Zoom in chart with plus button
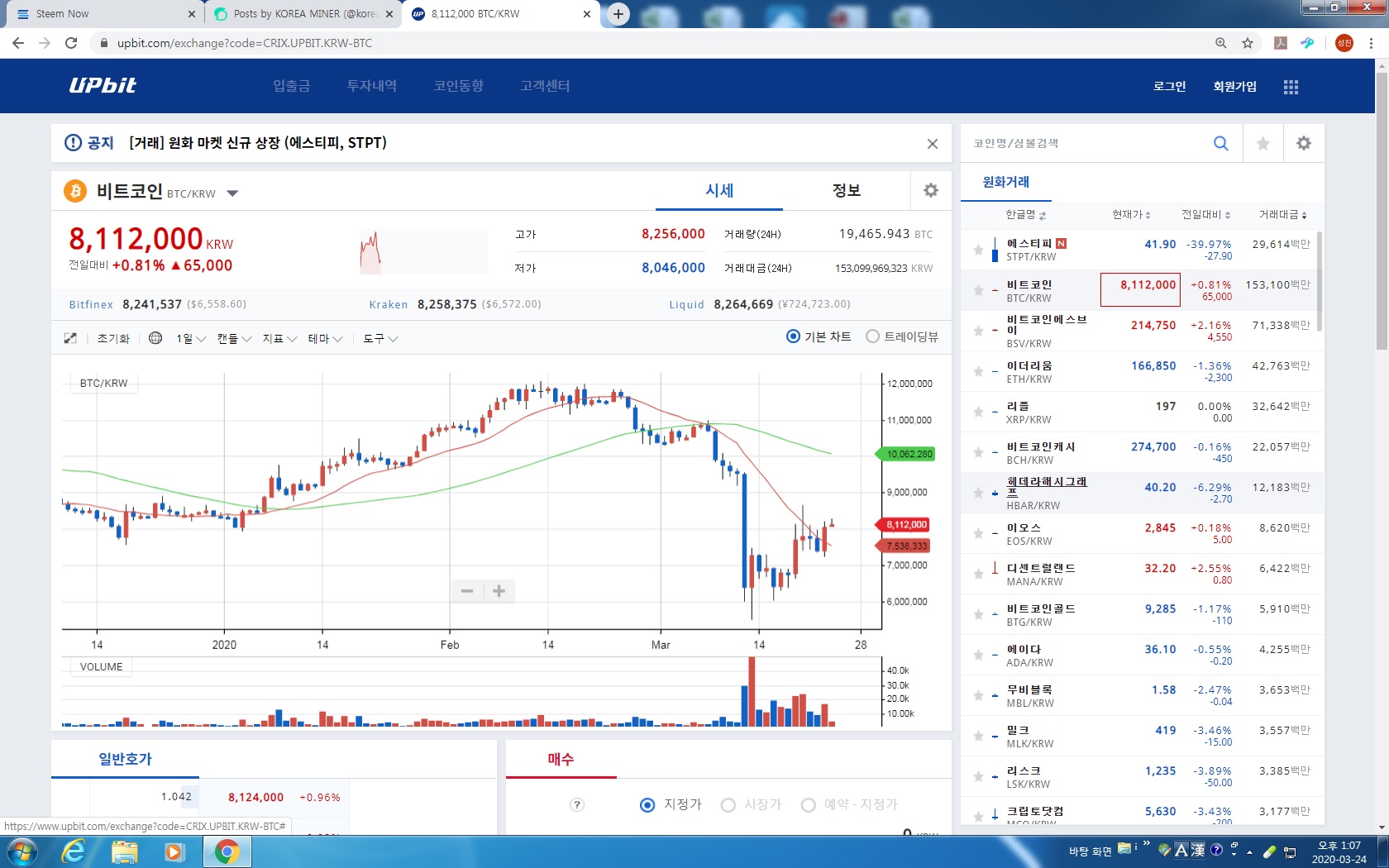 [499, 591]
